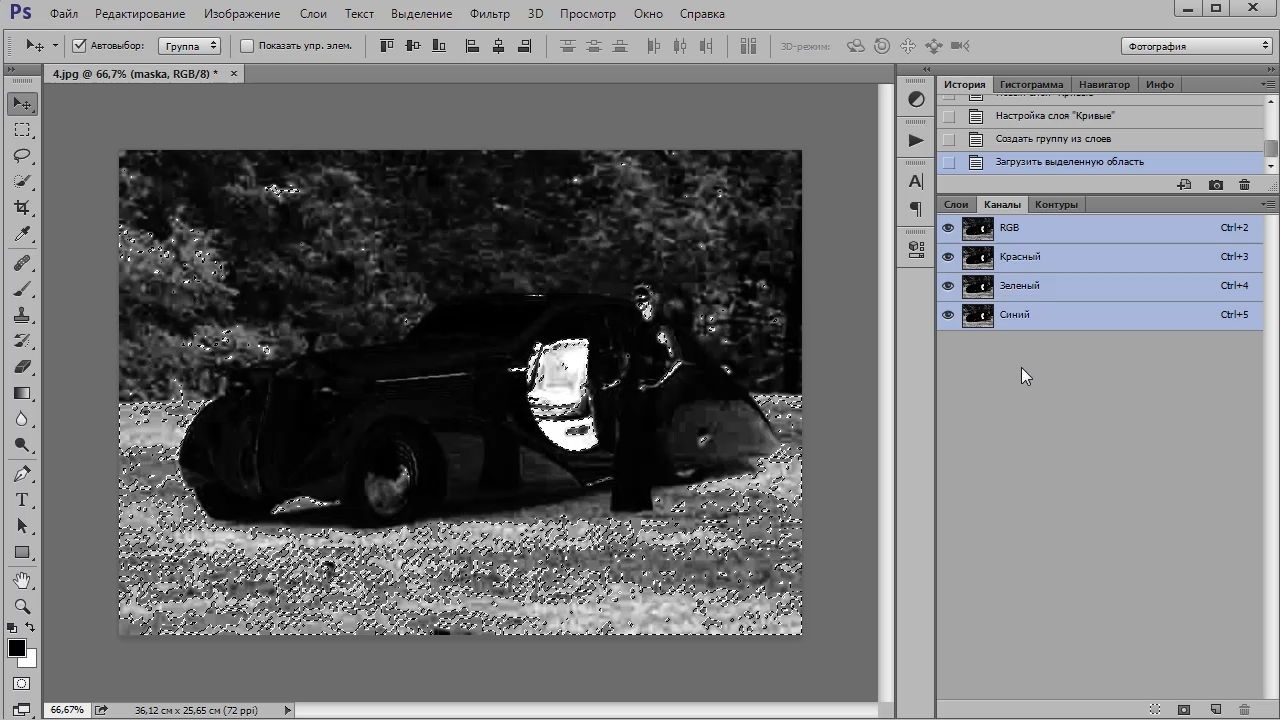Image resolution: width=1280 pixels, height=720 pixels.
Task: Select the Zoom tool
Action: pyautogui.click(x=22, y=607)
